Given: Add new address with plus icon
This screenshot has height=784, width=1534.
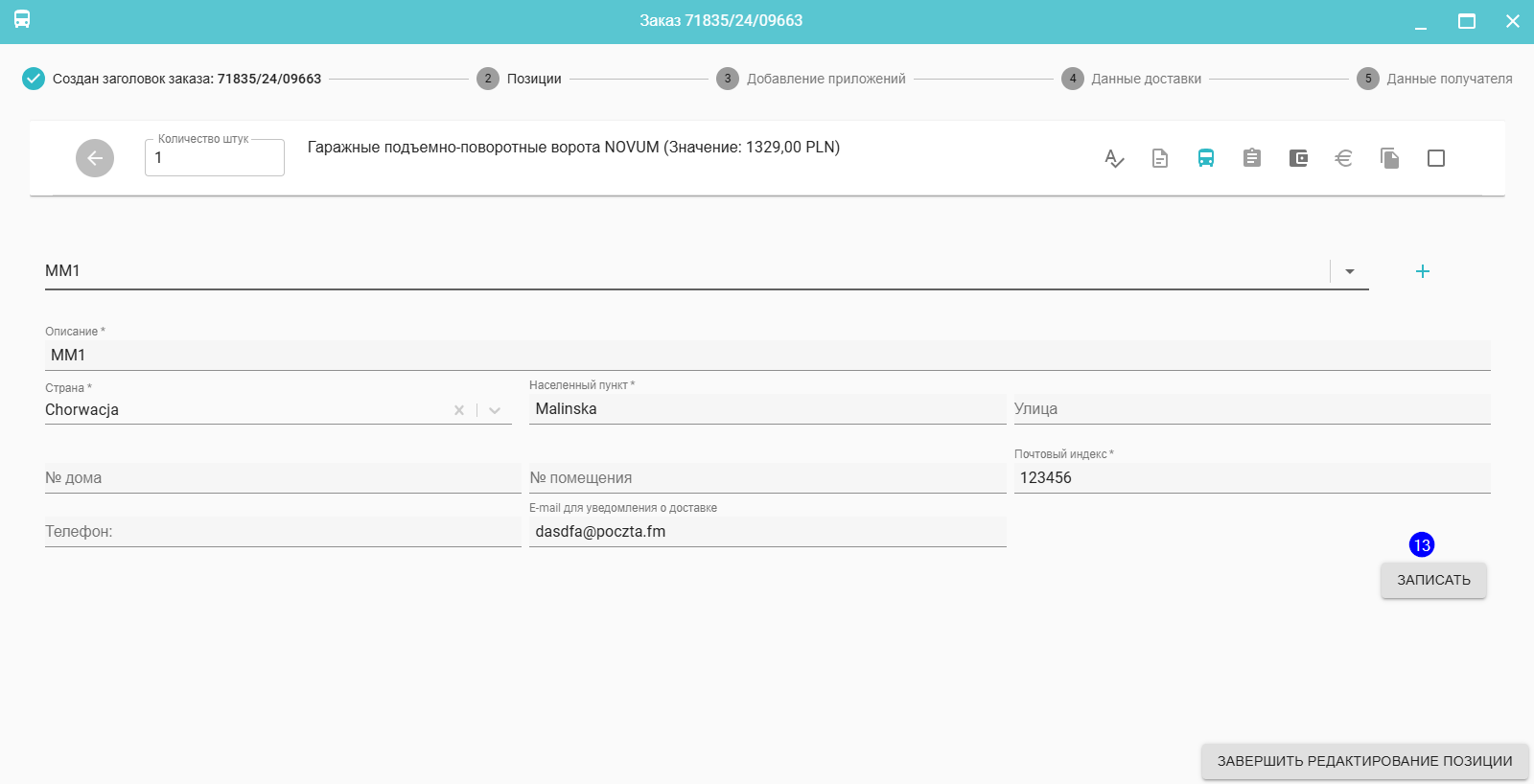Looking at the screenshot, I should 1422,271.
